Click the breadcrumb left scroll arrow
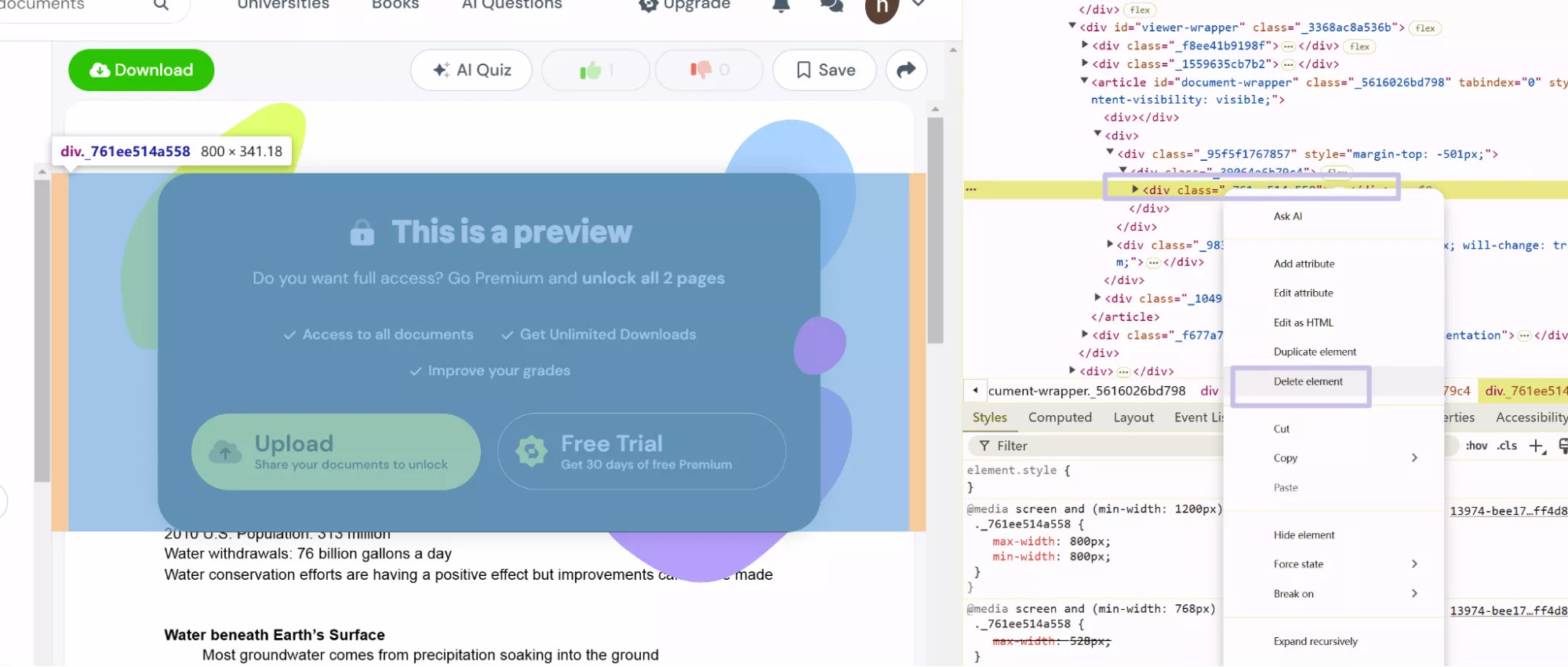 (975, 390)
